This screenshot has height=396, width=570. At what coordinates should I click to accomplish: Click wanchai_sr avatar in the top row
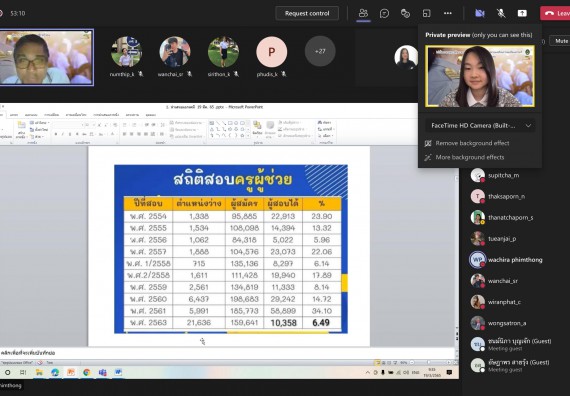[x=175, y=52]
